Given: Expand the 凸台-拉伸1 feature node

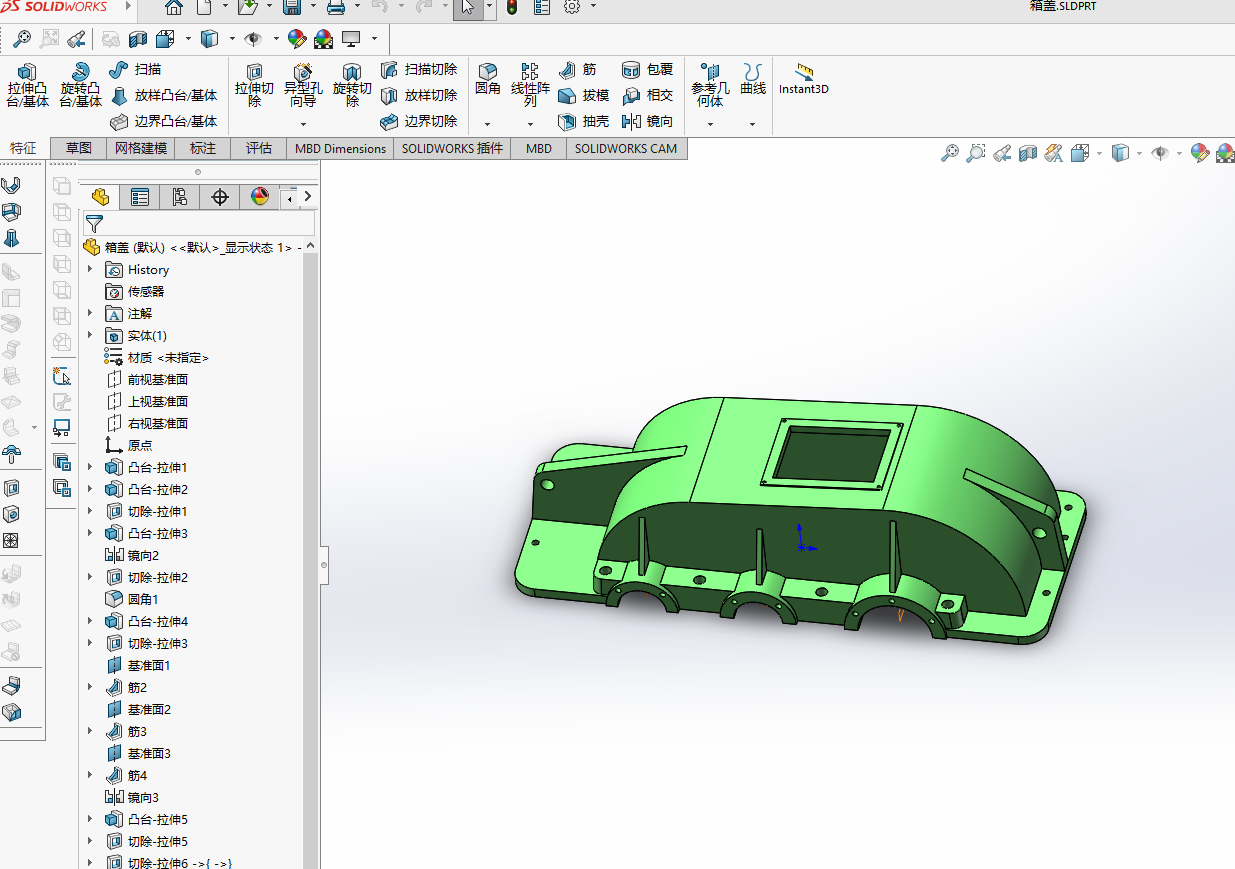Looking at the screenshot, I should tap(90, 468).
